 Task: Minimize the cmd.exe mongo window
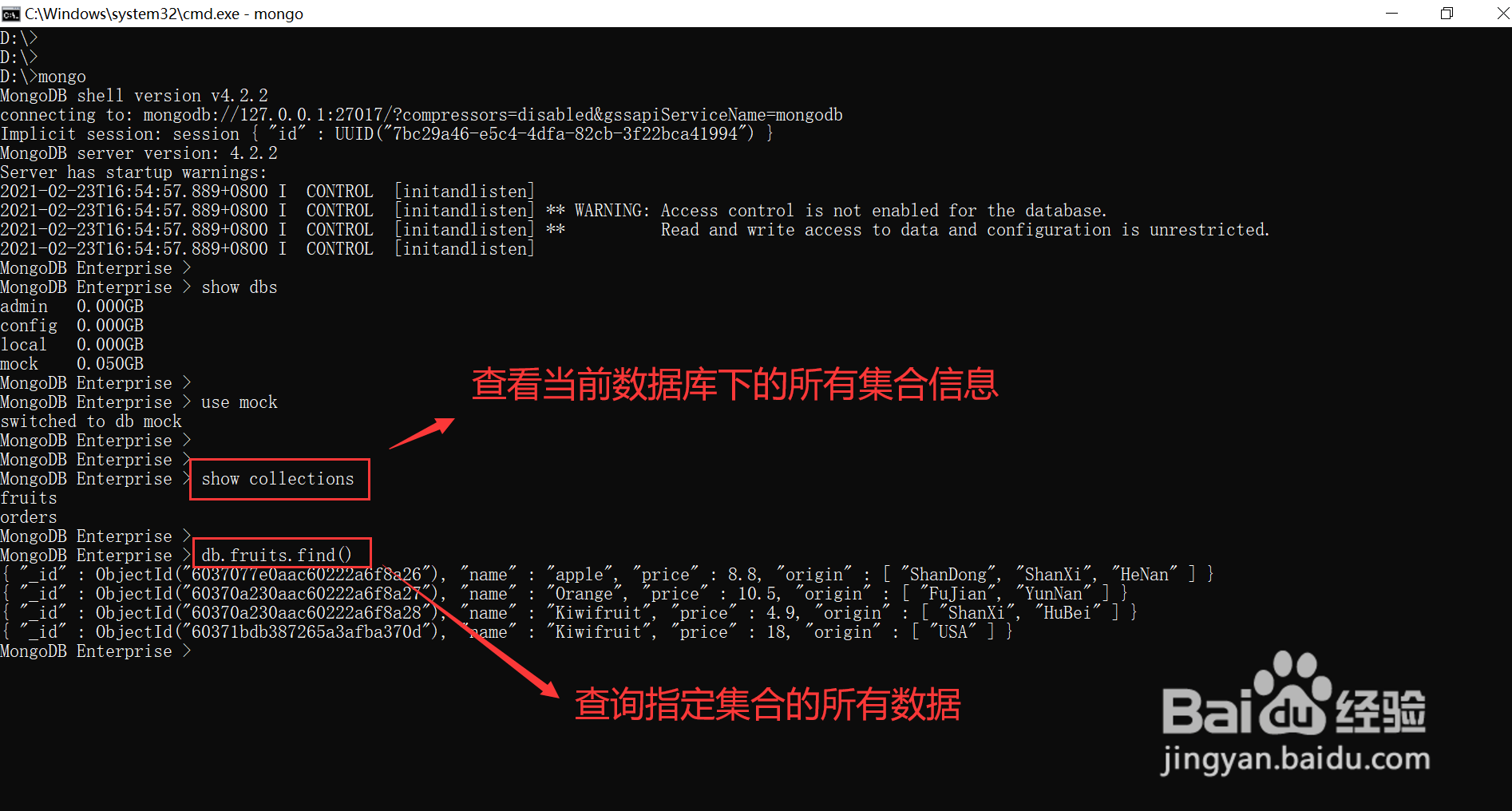tap(1392, 14)
